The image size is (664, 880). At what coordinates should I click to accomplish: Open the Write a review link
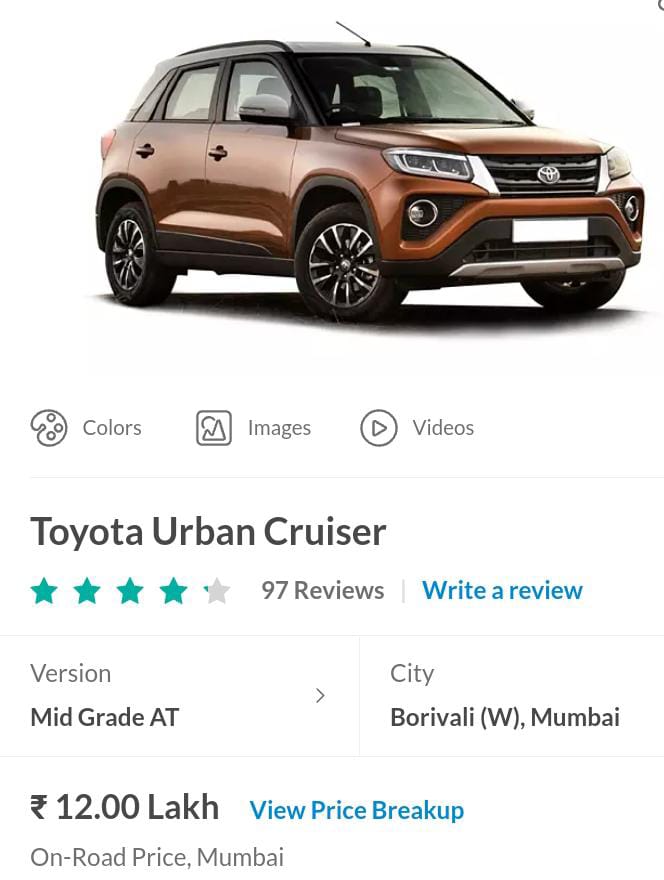point(502,590)
